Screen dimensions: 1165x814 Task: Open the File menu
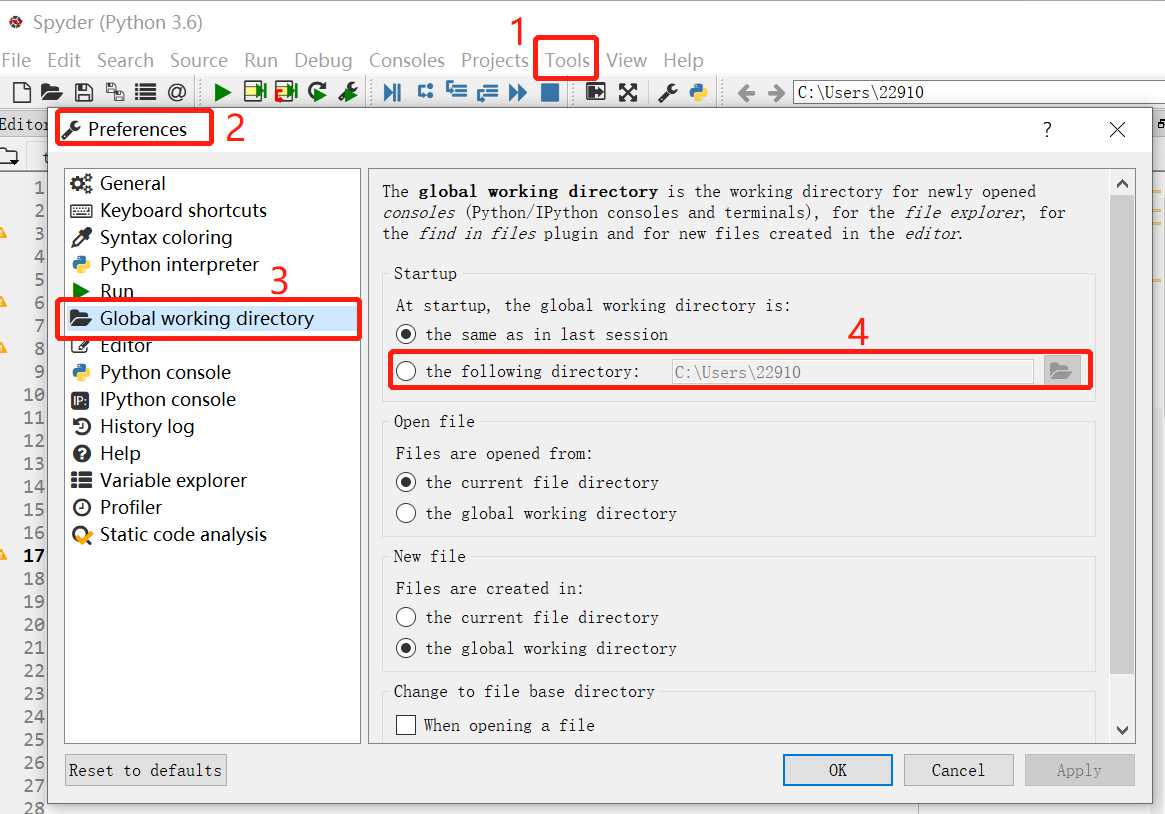coord(16,60)
